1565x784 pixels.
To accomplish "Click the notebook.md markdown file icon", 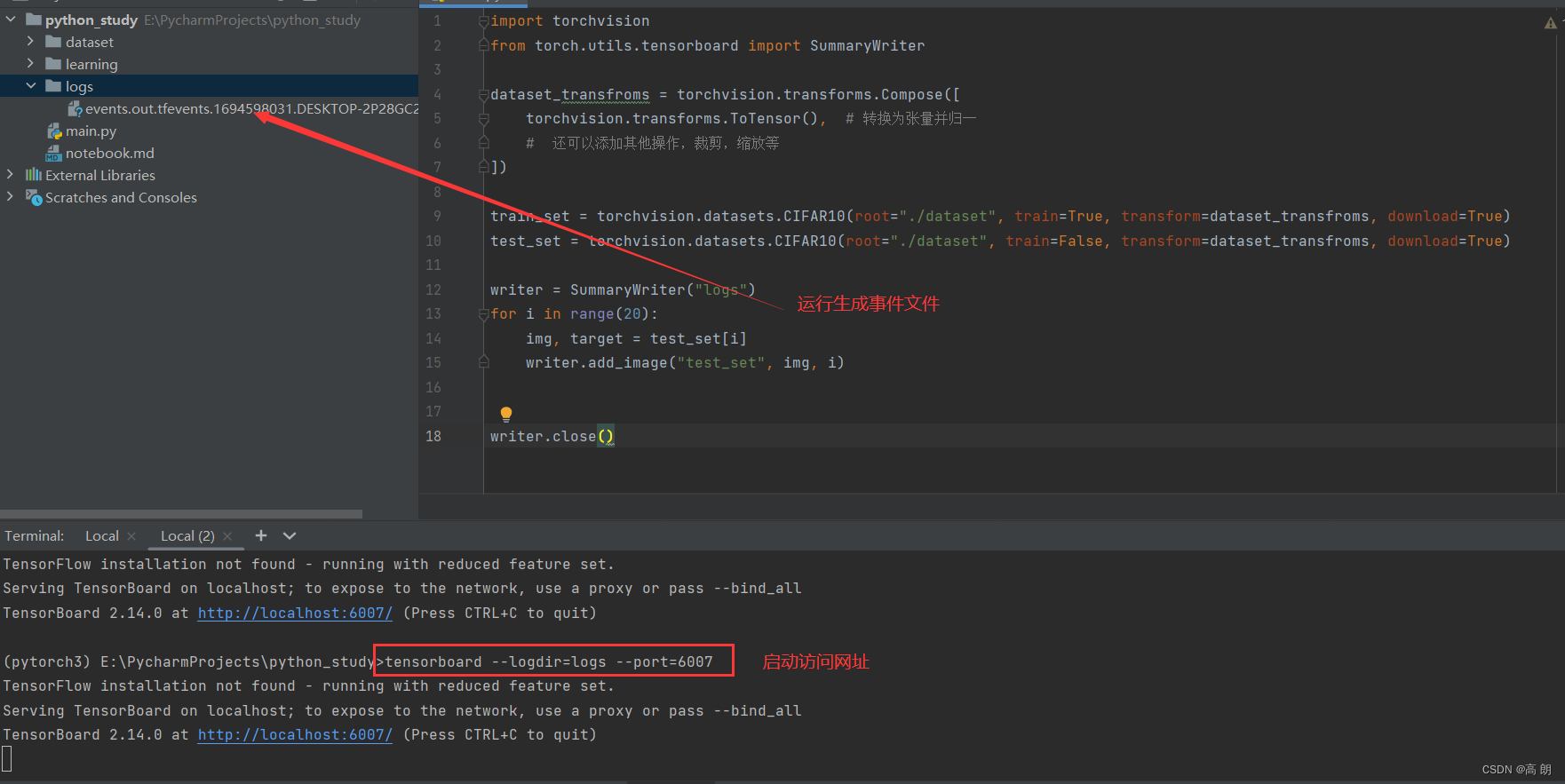I will click(53, 153).
